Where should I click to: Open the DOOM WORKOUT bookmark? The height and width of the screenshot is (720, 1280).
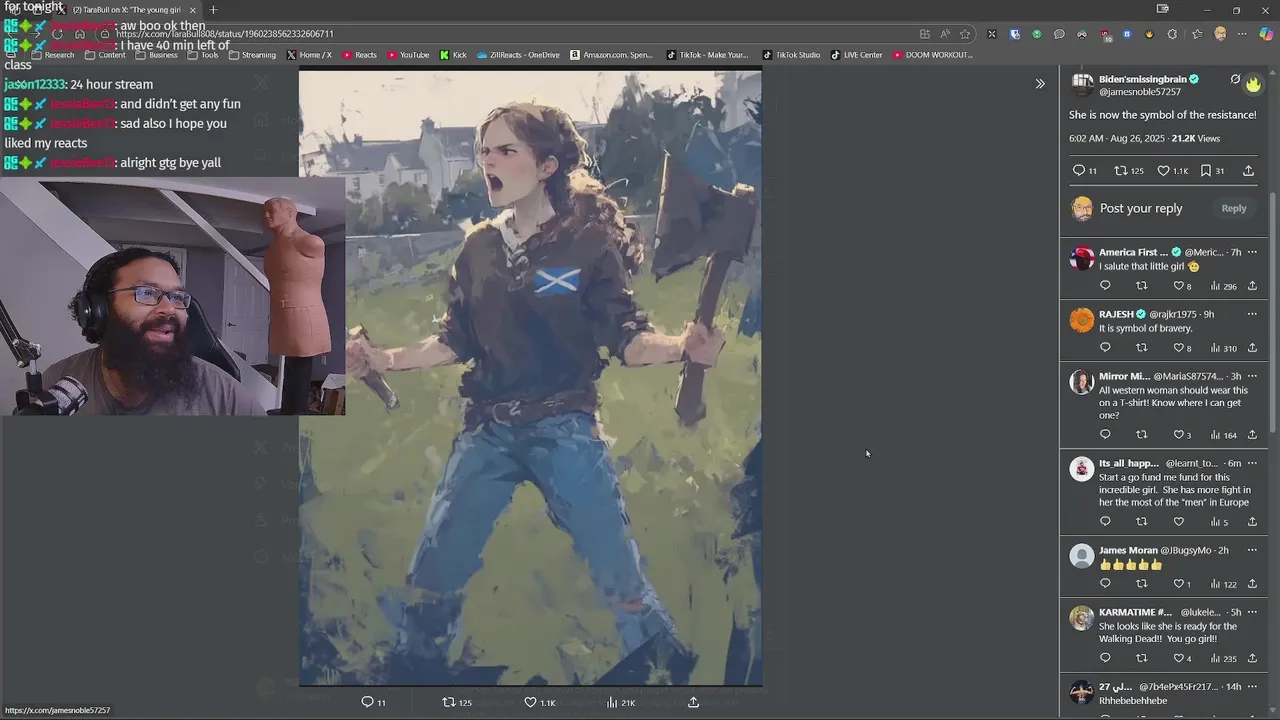(933, 55)
